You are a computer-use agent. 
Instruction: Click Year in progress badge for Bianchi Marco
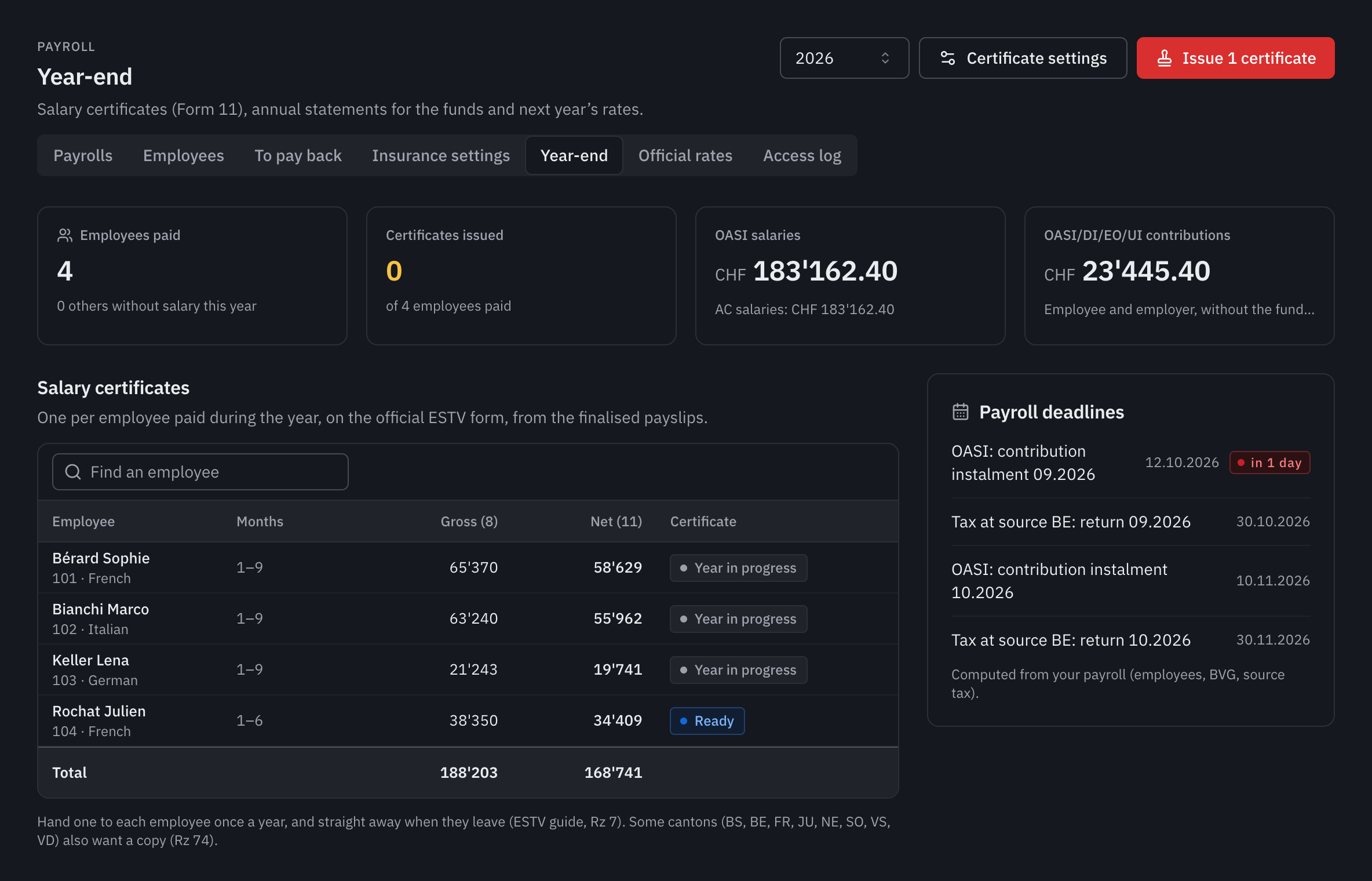(738, 619)
